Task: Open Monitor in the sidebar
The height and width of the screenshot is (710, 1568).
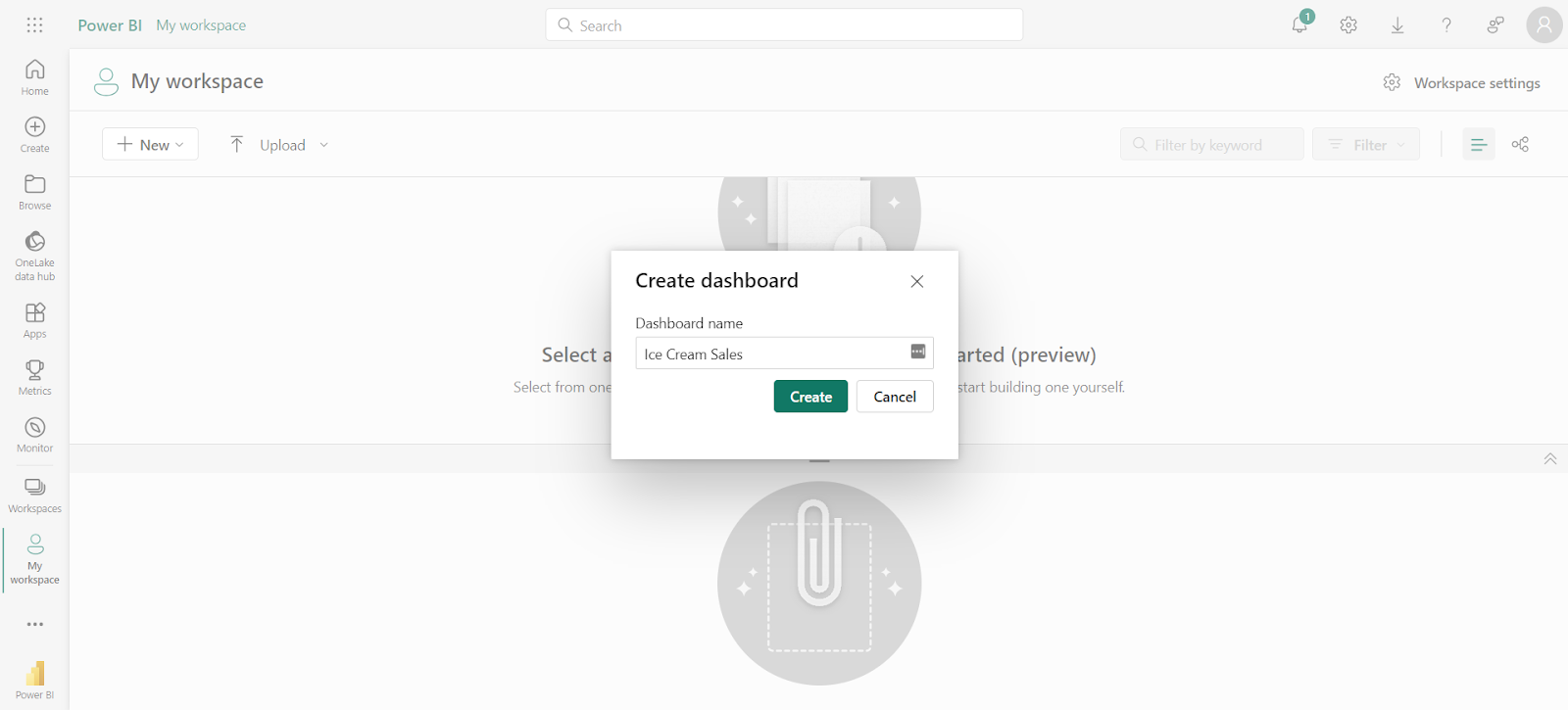Action: coord(34,435)
